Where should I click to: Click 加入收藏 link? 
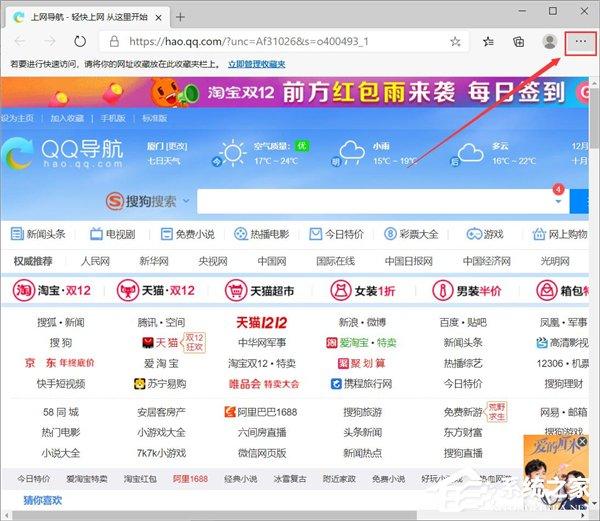tap(67, 118)
